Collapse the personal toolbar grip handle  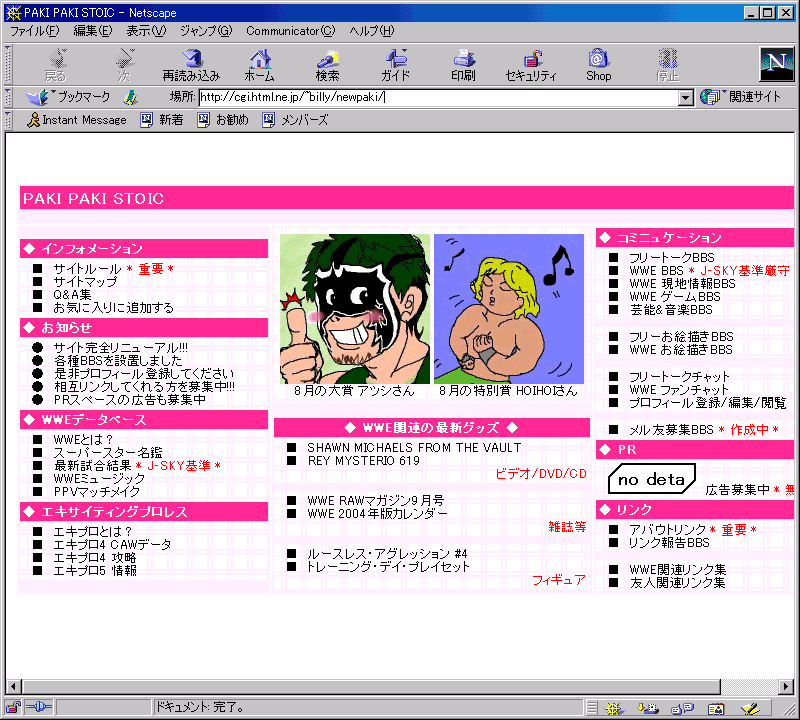click(8, 120)
